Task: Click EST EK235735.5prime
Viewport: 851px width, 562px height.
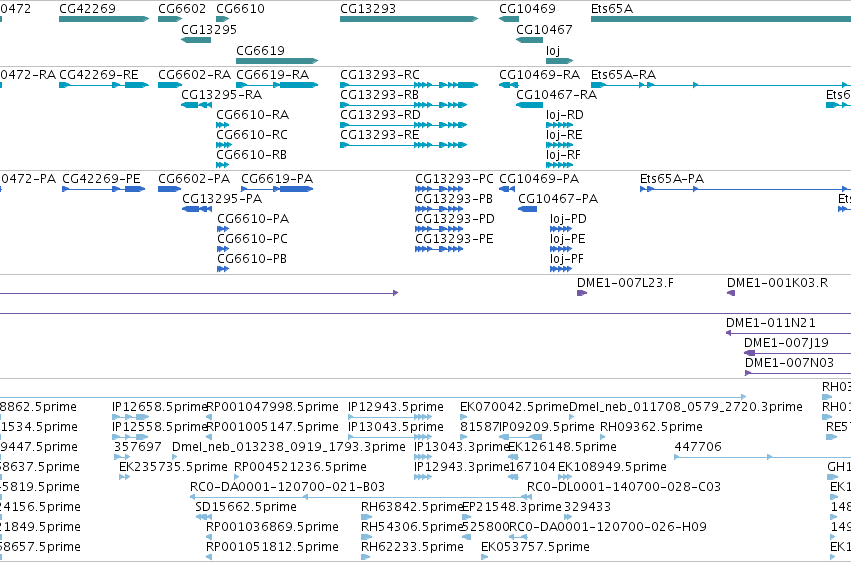Action: 124,477
